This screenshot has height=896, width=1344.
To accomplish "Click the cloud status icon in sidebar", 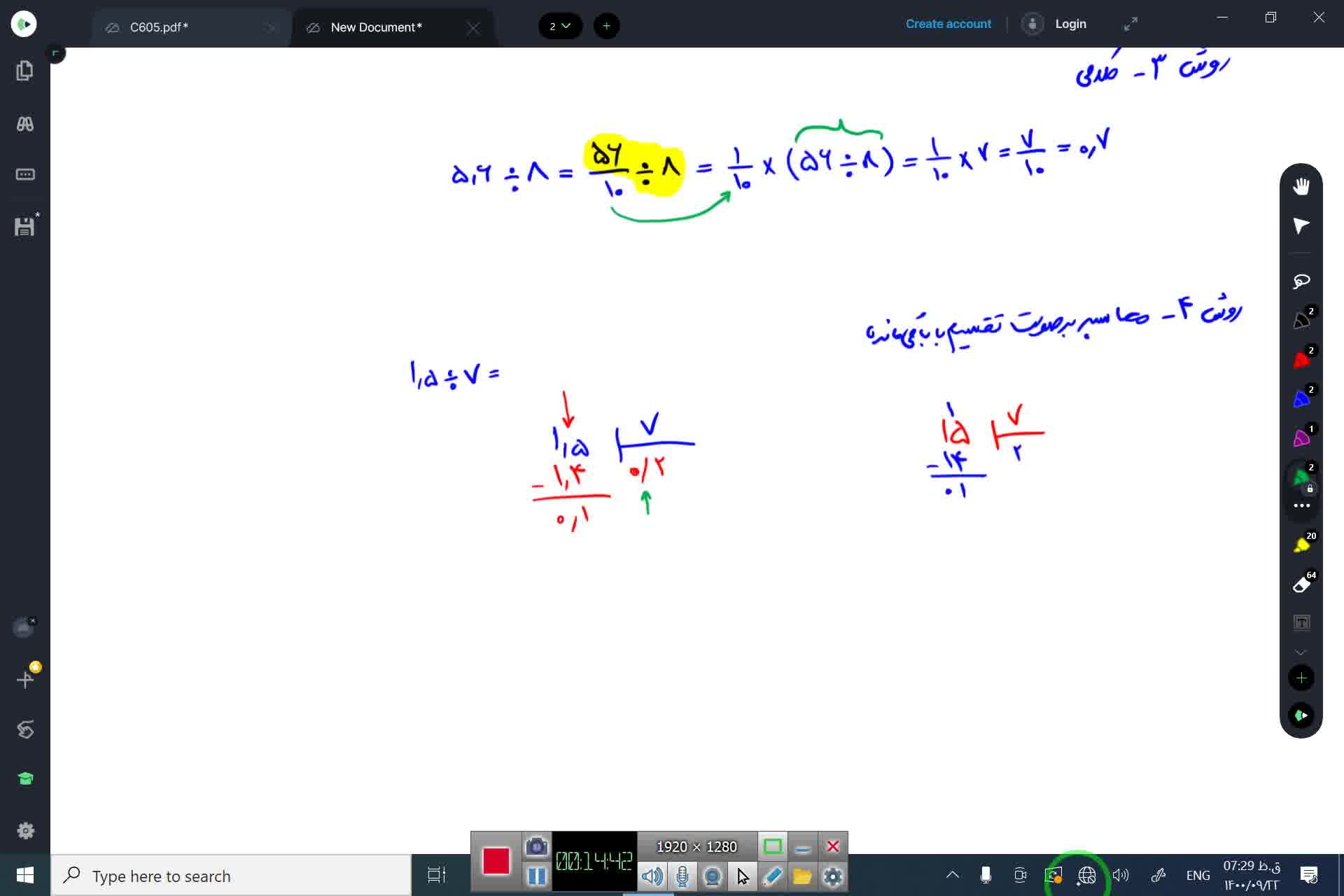I will pyautogui.click(x=24, y=627).
